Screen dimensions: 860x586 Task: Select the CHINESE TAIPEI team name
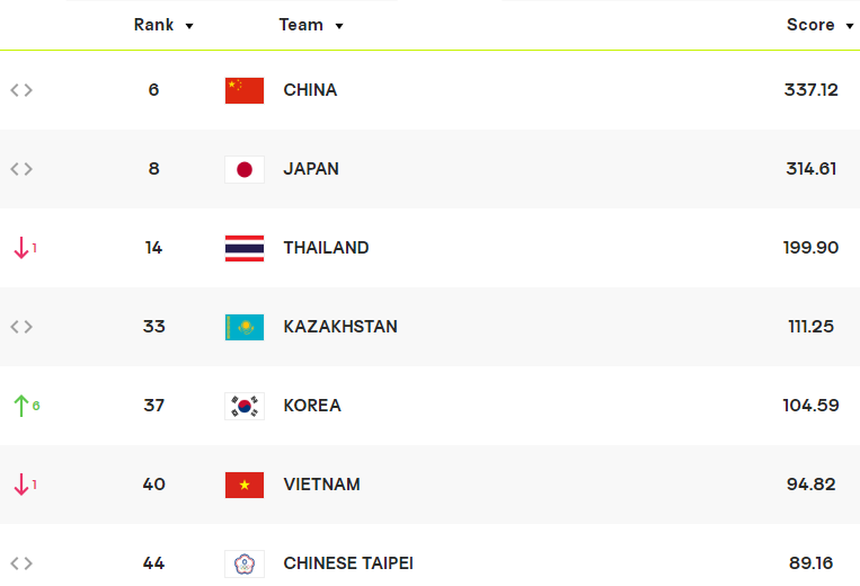point(348,564)
